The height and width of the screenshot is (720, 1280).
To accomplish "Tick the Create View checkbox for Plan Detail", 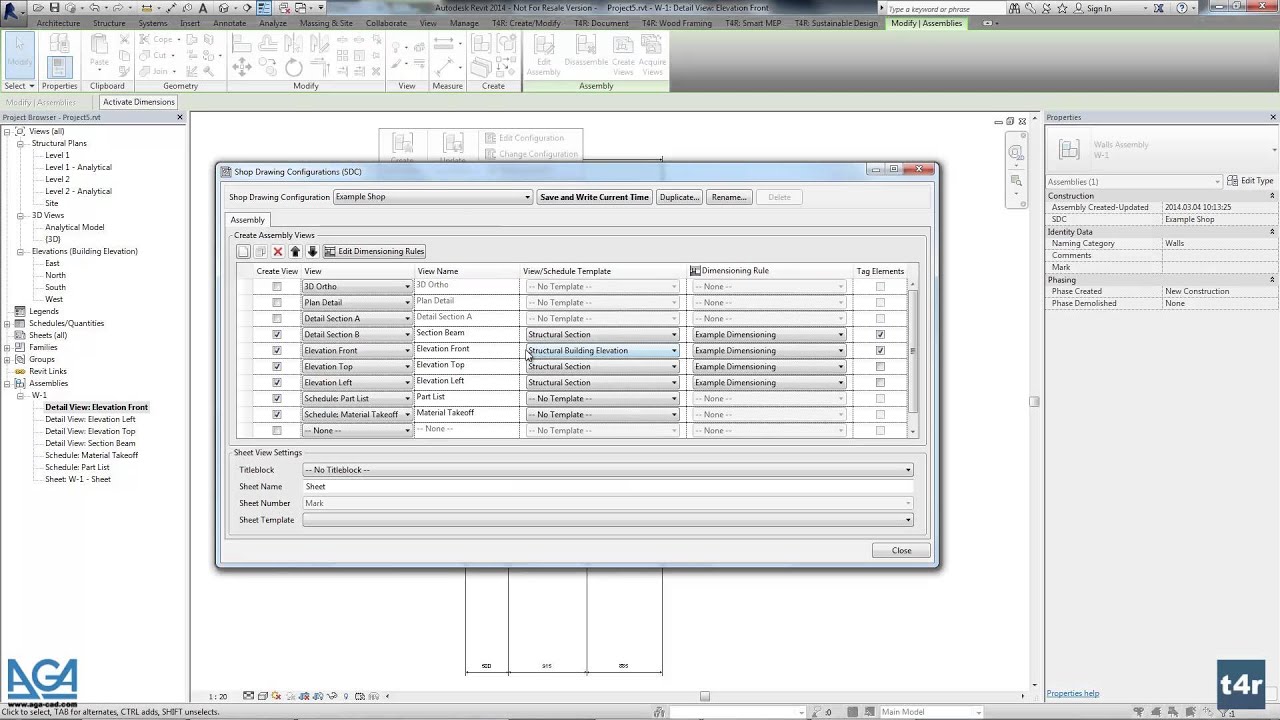I will [277, 303].
